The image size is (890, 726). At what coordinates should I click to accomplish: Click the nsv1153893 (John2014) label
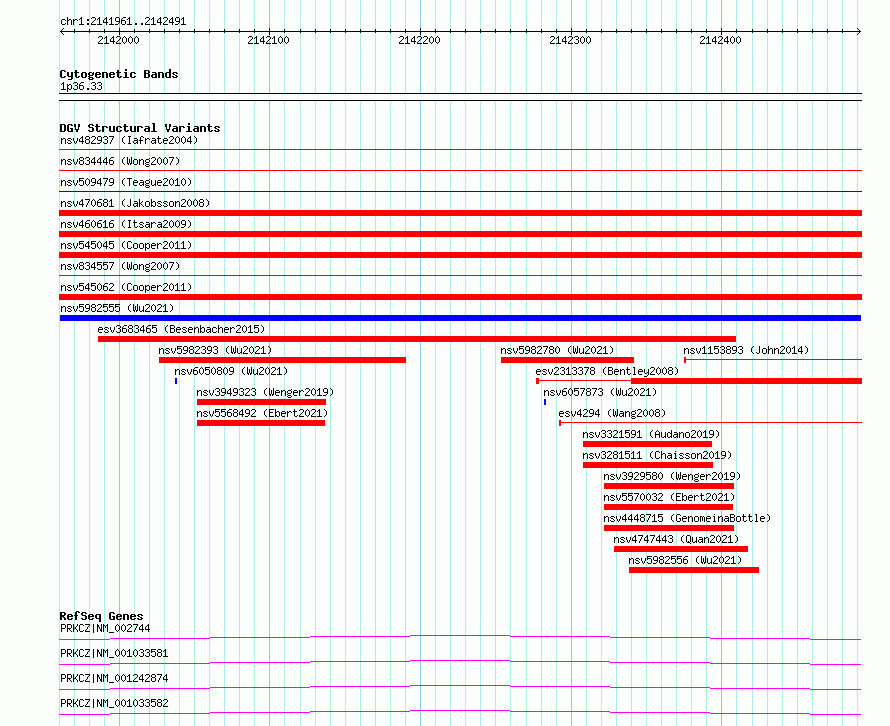(x=746, y=350)
